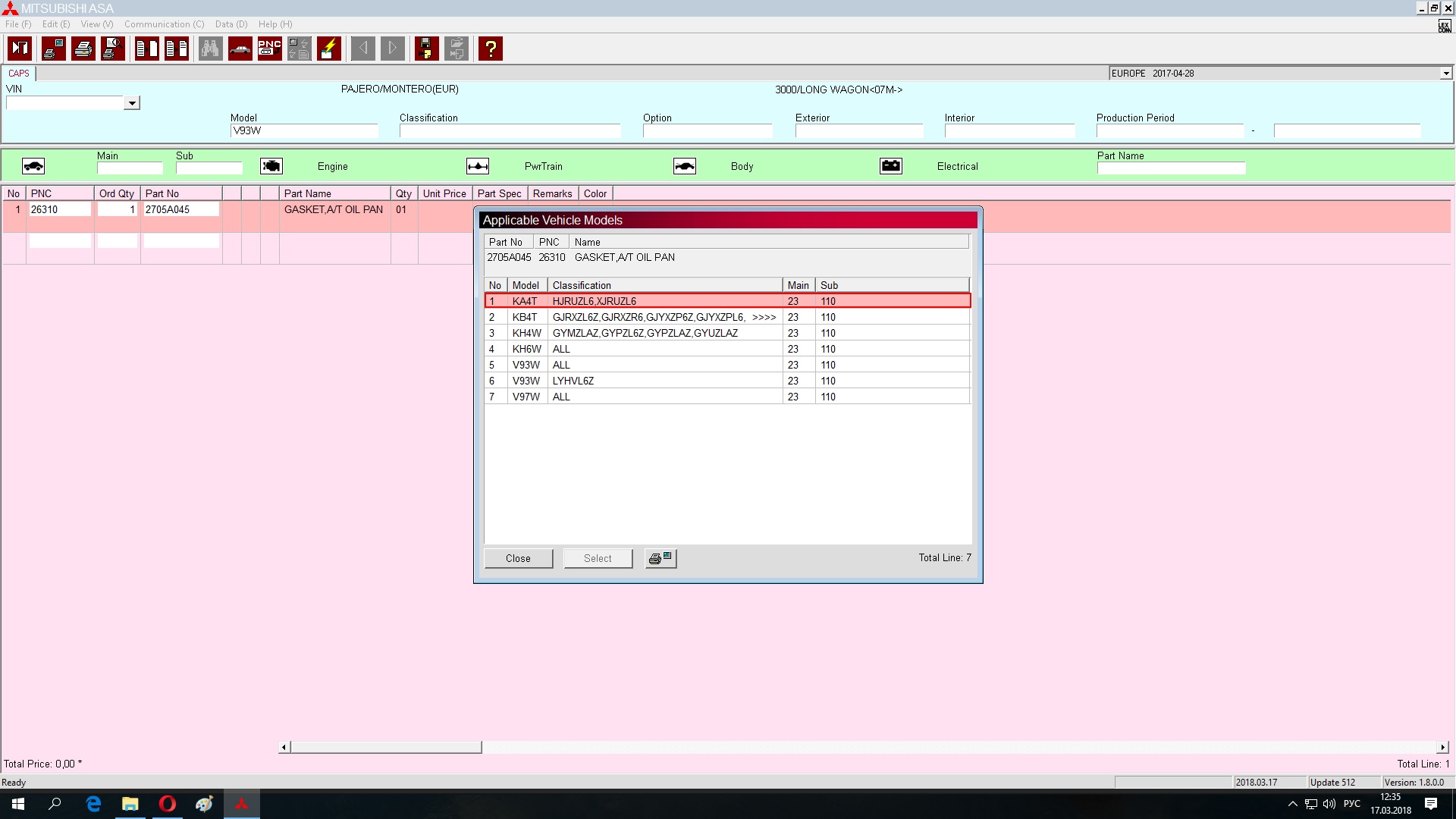This screenshot has height=819, width=1456.
Task: Open print preview with magnifier icon
Action: pos(113,49)
